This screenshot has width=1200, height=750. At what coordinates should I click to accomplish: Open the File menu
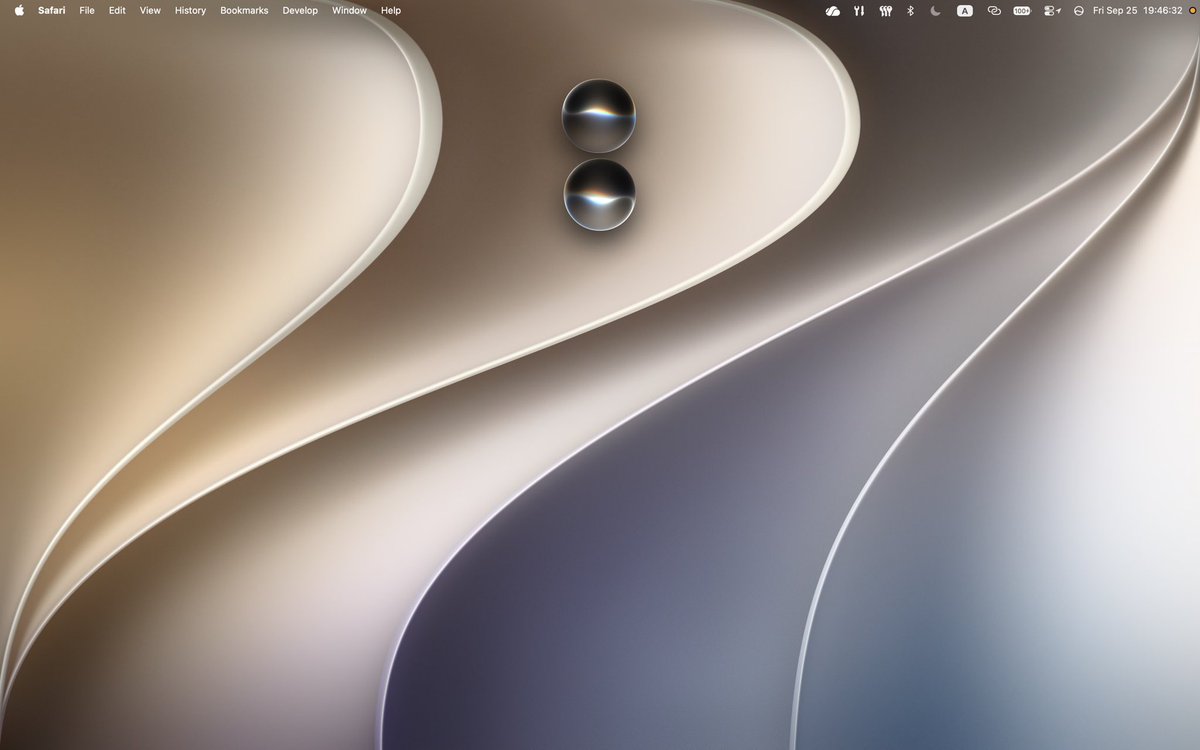click(x=87, y=10)
